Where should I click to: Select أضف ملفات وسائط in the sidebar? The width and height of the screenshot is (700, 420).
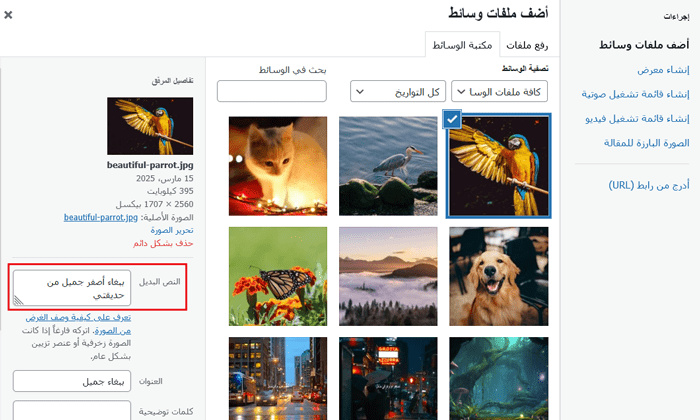tap(644, 45)
